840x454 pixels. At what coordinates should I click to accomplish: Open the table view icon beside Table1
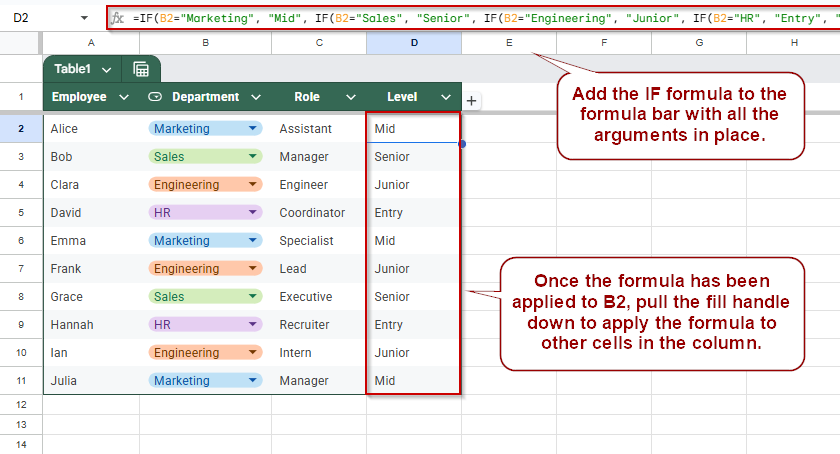141,69
